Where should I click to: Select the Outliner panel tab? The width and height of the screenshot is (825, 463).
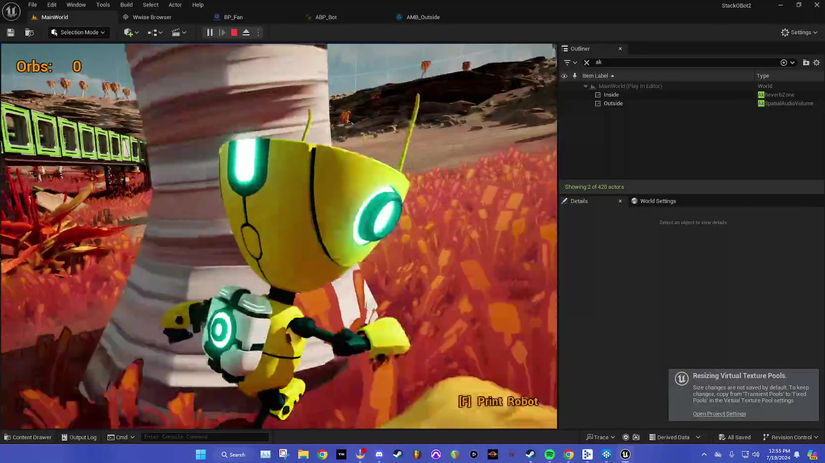pos(580,48)
